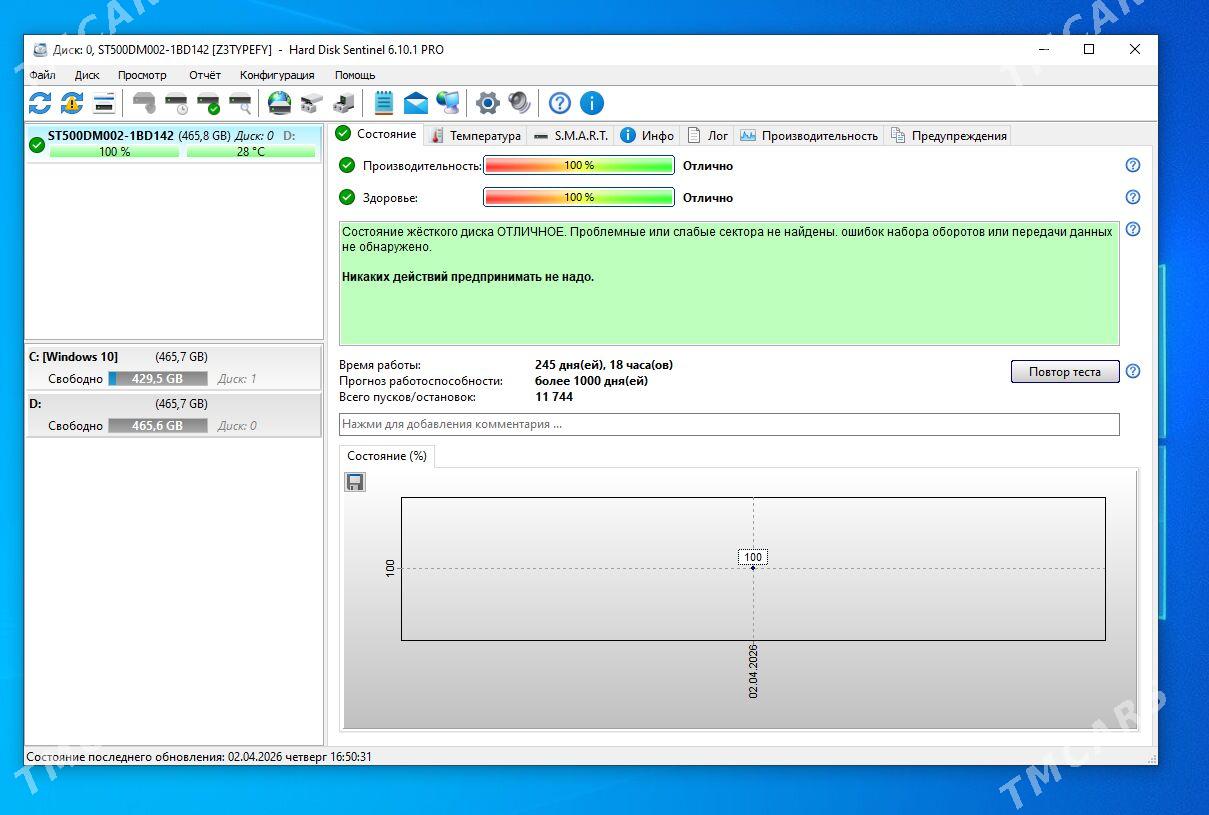Click the Здоровье 100% health bar
This screenshot has height=815, width=1209.
[x=578, y=197]
